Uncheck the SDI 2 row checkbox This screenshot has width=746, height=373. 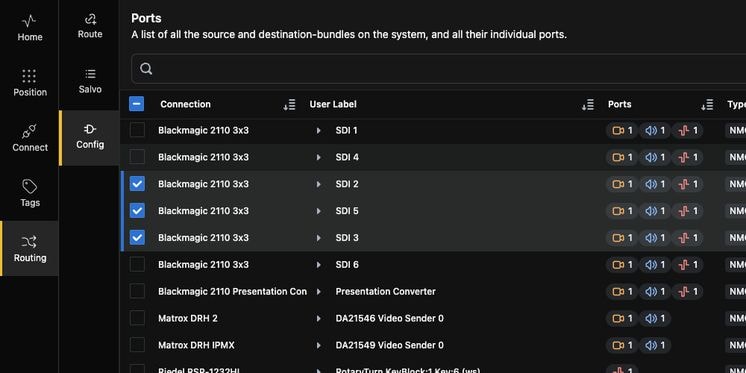(137, 184)
